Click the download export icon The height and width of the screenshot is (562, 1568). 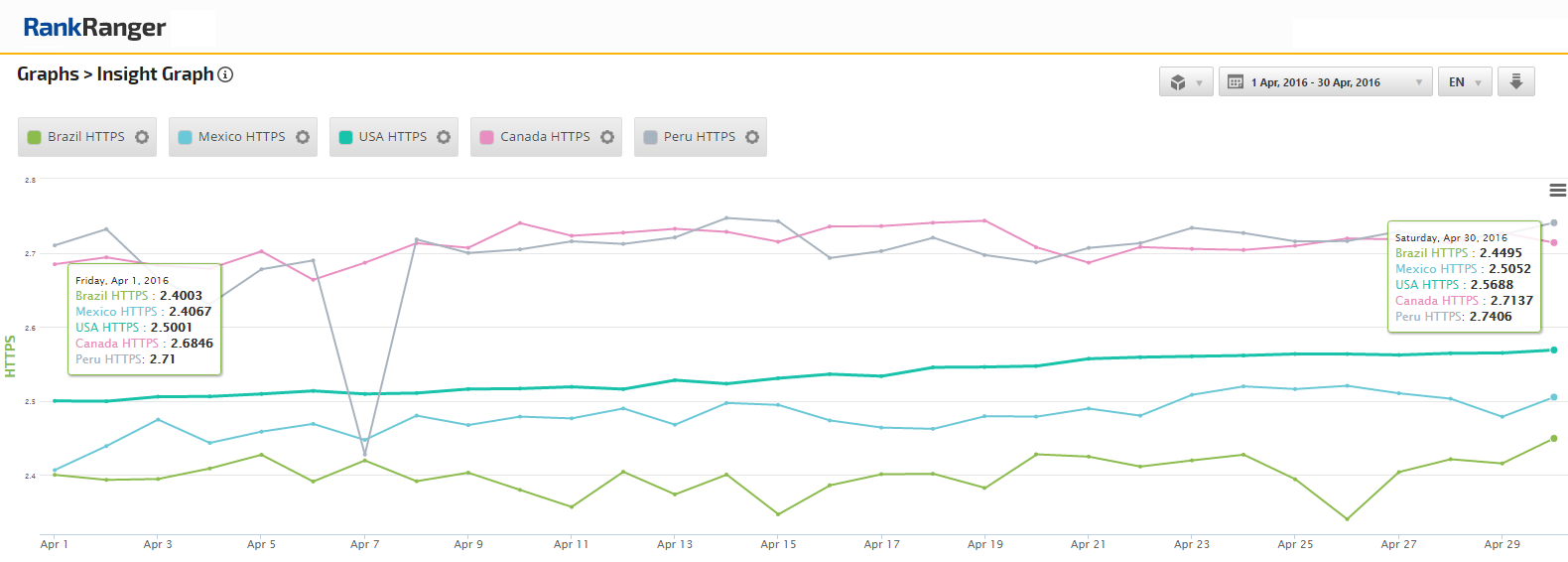(1515, 81)
